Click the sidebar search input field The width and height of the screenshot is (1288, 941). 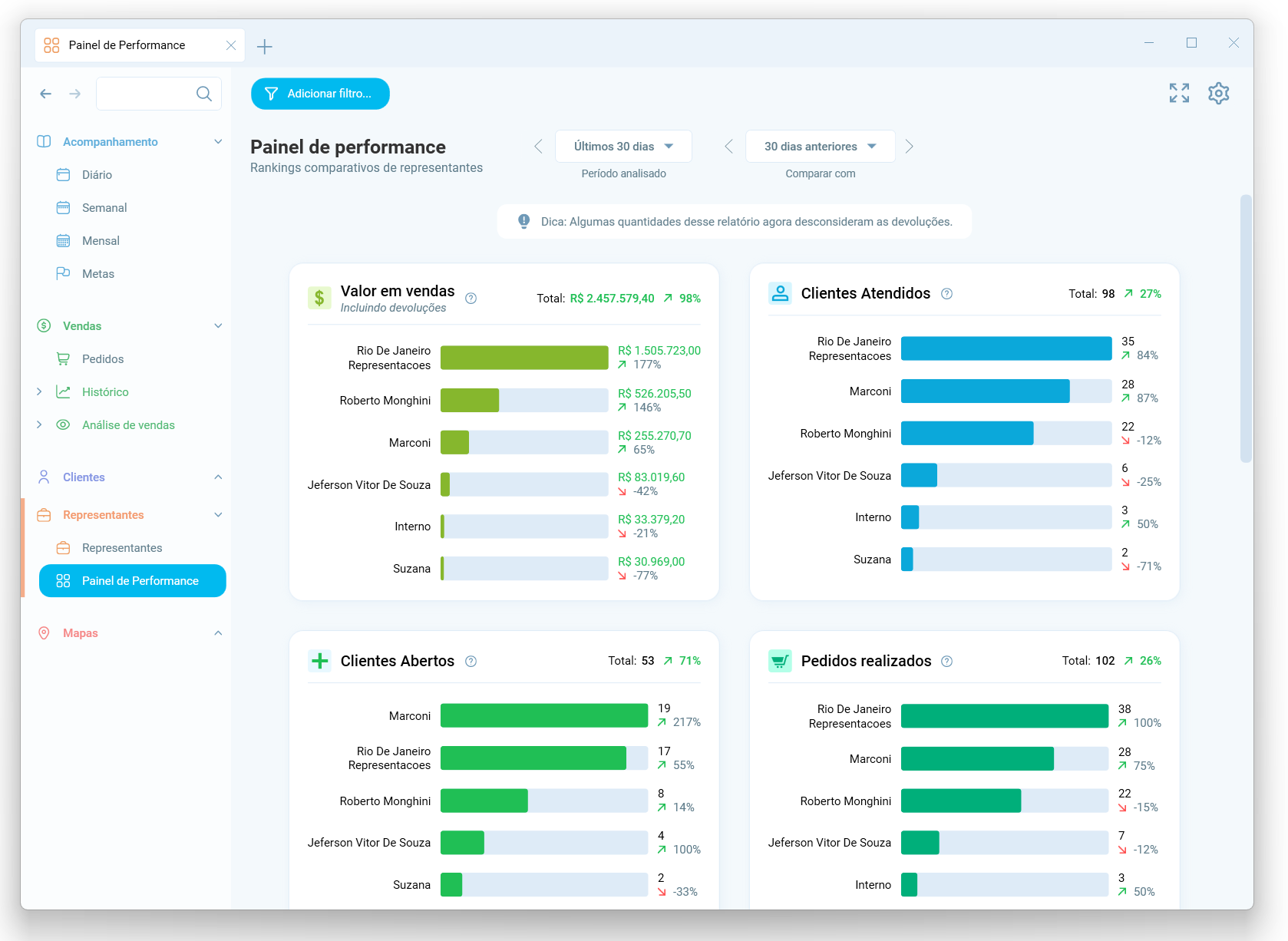pyautogui.click(x=159, y=94)
